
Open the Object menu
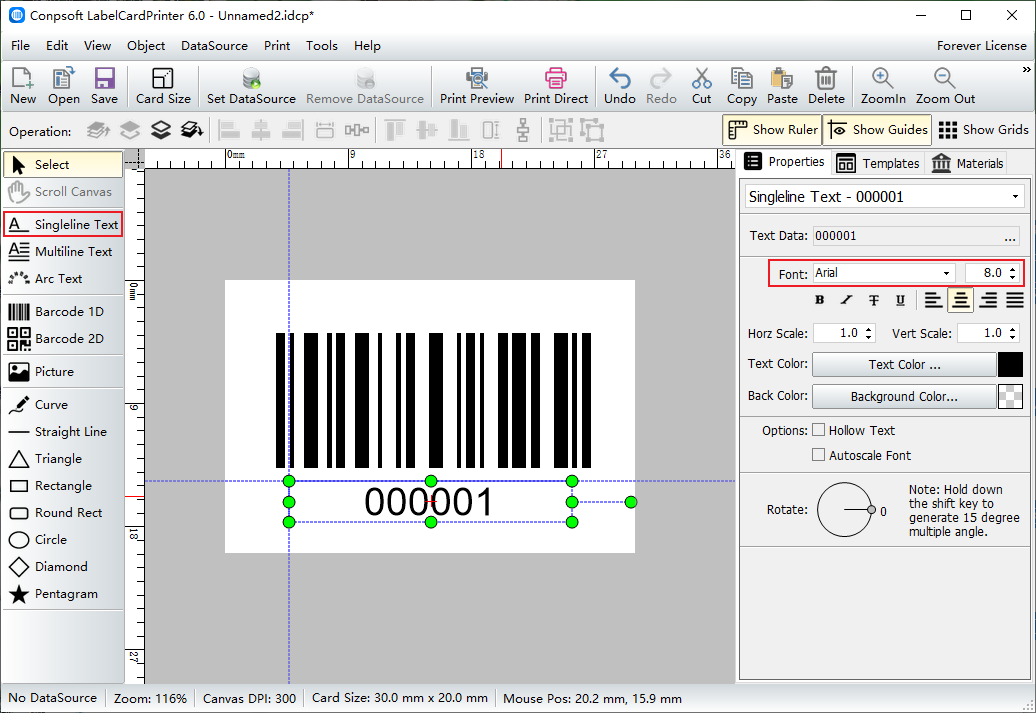[x=146, y=46]
